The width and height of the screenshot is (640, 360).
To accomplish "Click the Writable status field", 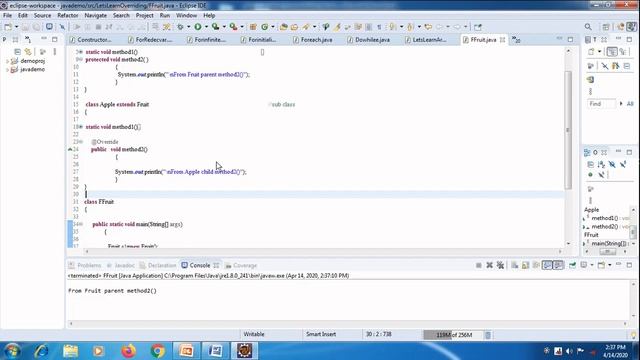I will [254, 334].
